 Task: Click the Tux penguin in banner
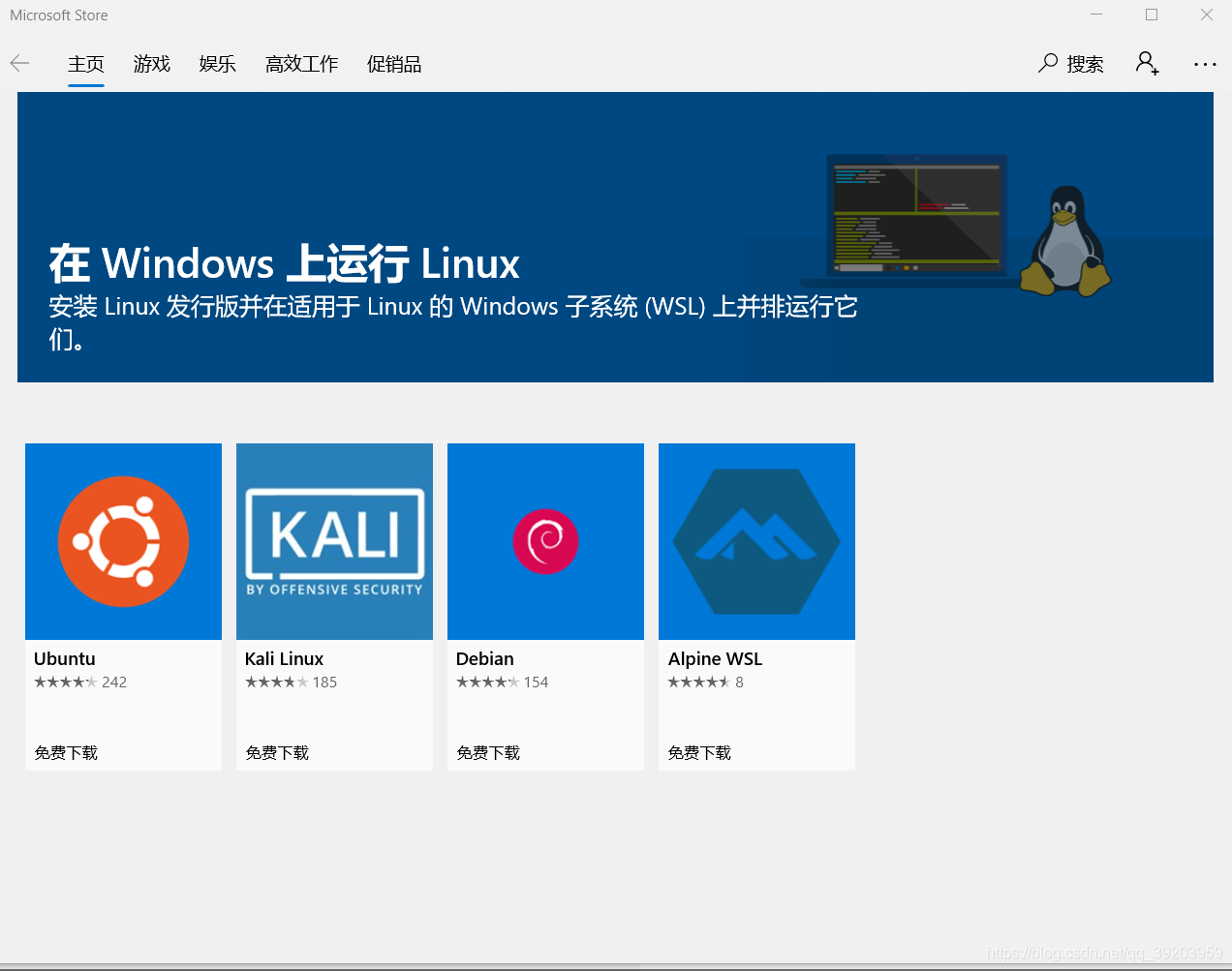coord(1064,240)
